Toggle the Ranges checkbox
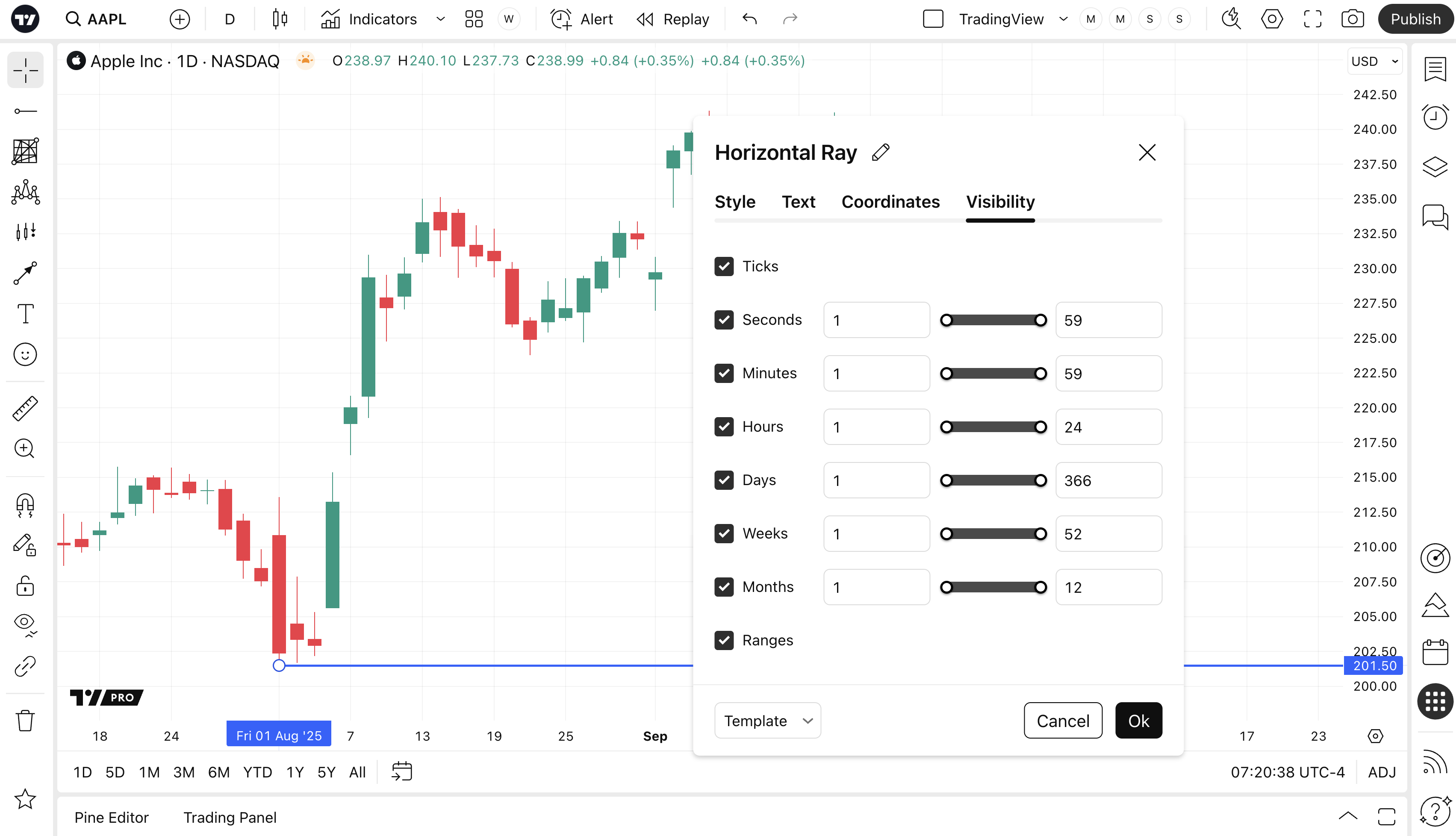Viewport: 1456px width, 836px height. (x=724, y=640)
